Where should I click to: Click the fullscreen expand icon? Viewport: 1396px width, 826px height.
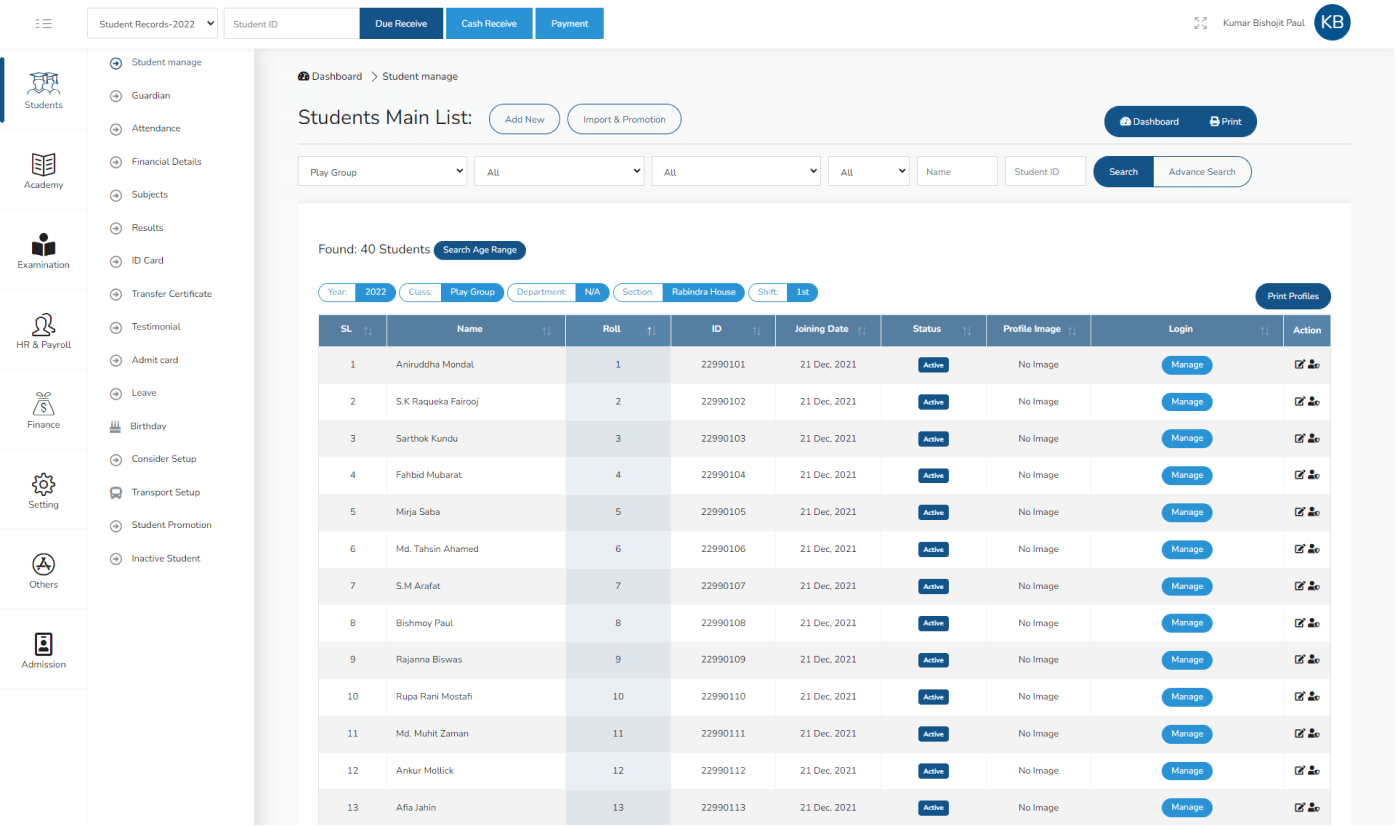click(1201, 23)
